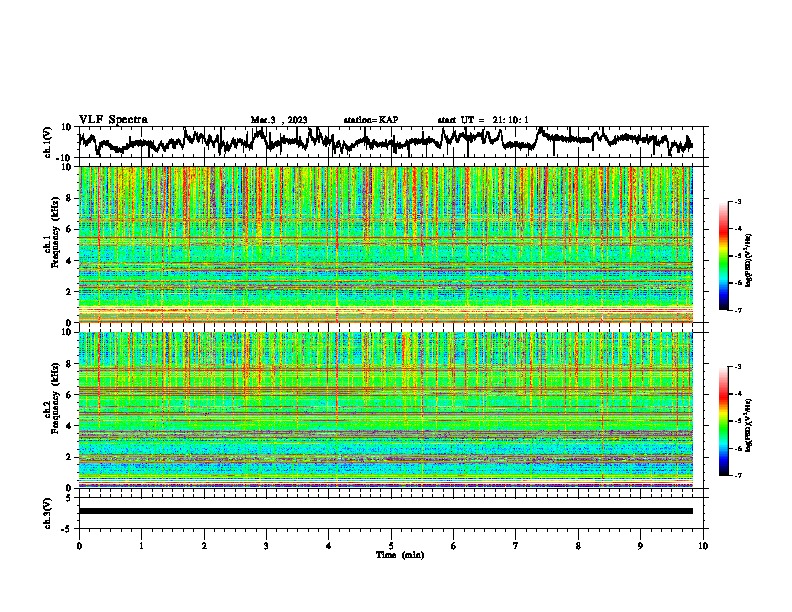This screenshot has width=792, height=612.
Task: Click the ch.1 spectrogram image panel
Action: coord(386,244)
